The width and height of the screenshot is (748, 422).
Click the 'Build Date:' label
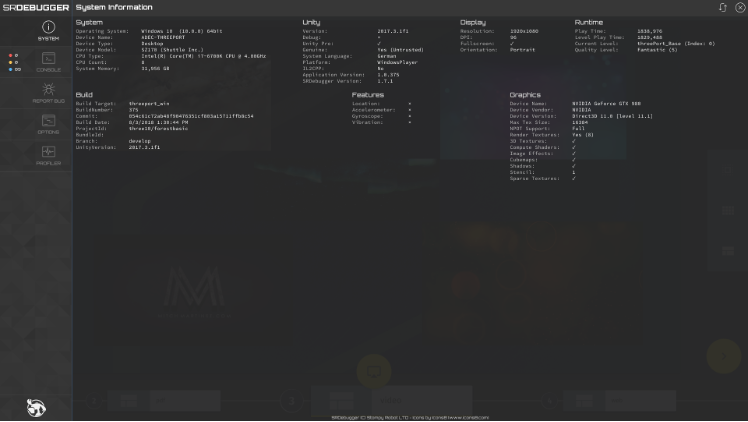(x=93, y=122)
